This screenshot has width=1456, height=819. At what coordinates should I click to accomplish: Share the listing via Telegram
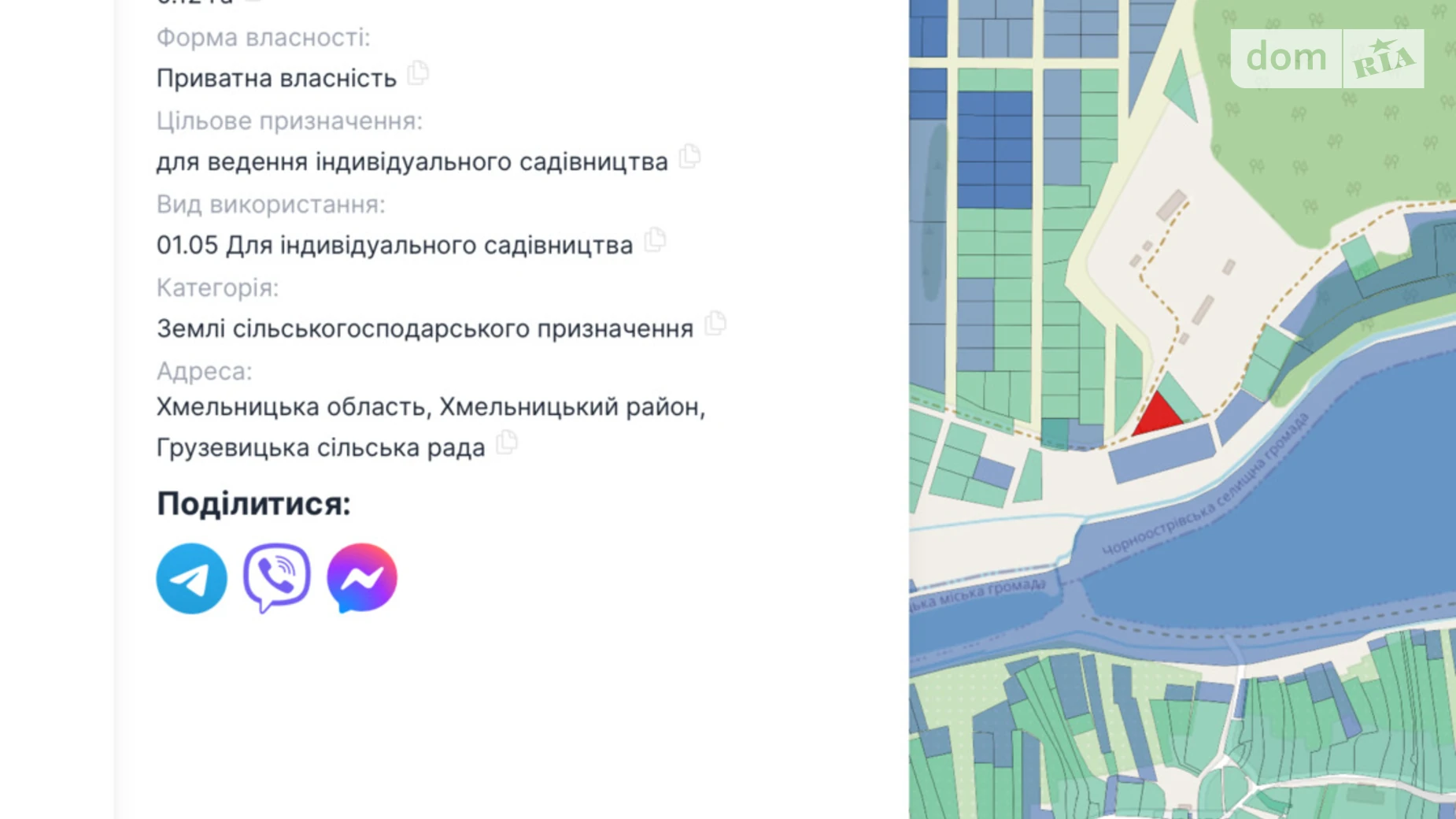point(191,577)
